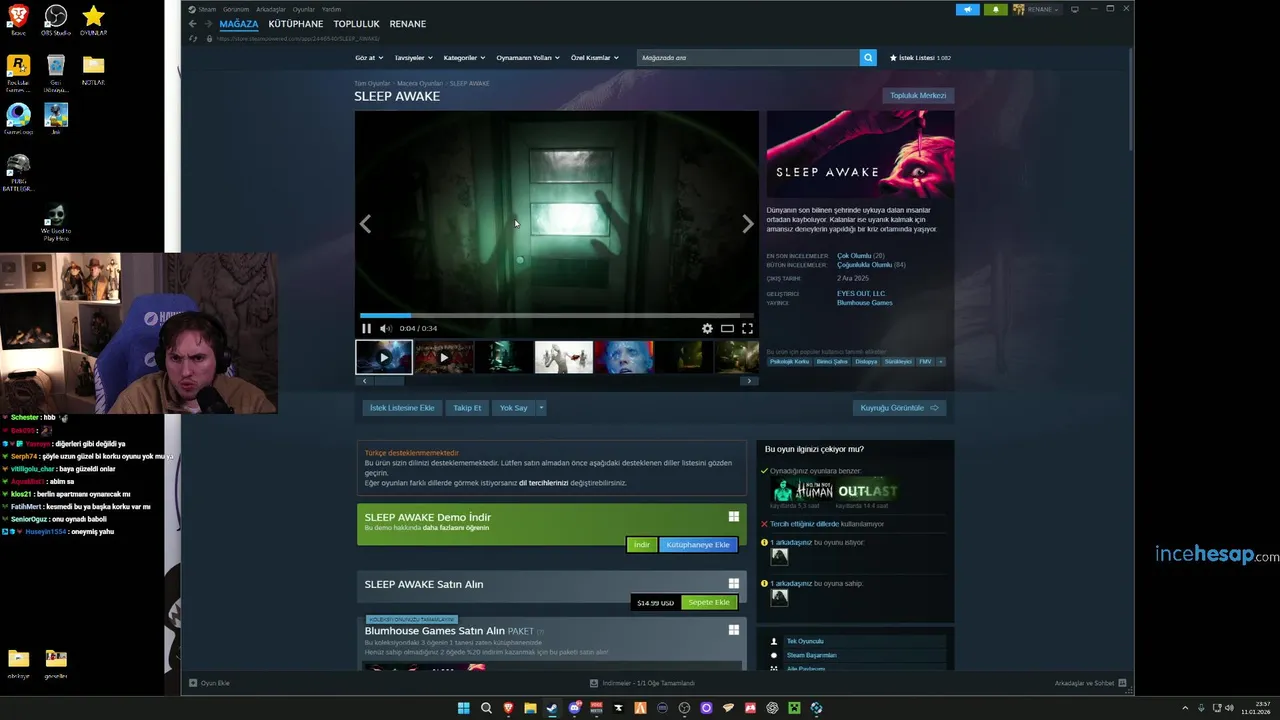Screen dimensions: 1280x720
Task: Expand the Kategoriler dropdown
Action: pos(464,58)
